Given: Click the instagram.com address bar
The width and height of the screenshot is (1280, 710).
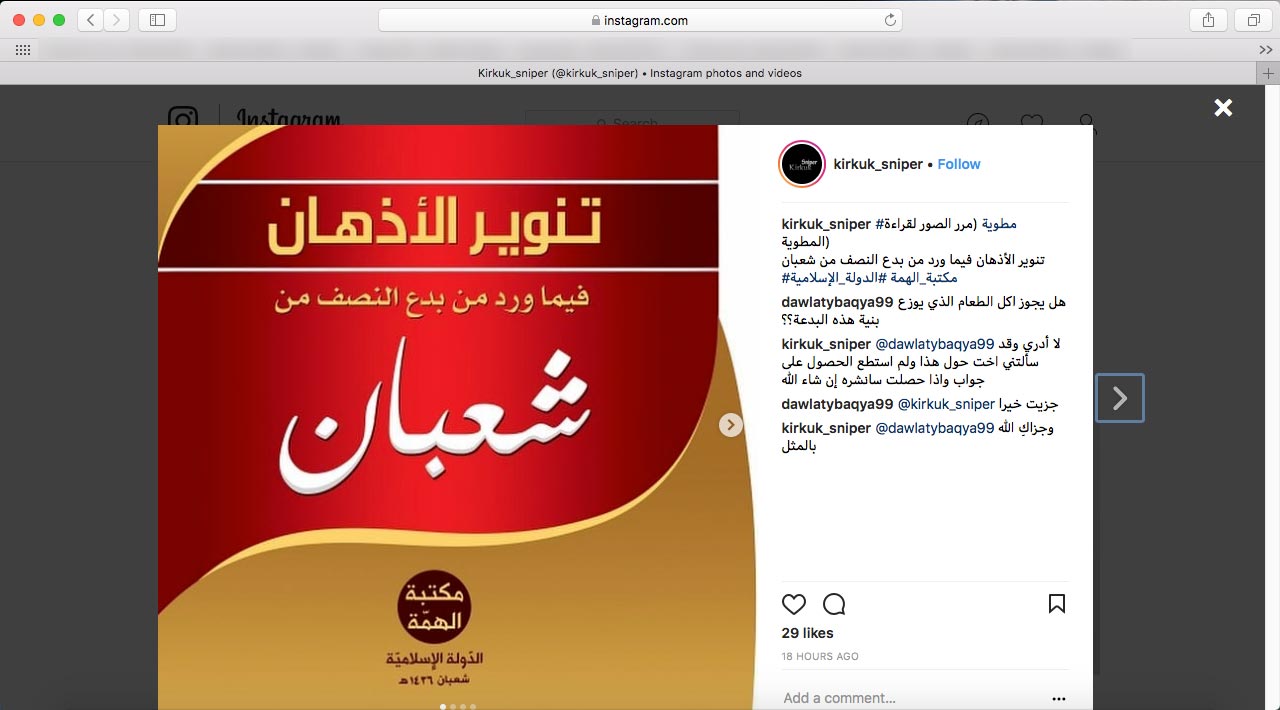Looking at the screenshot, I should click(640, 20).
